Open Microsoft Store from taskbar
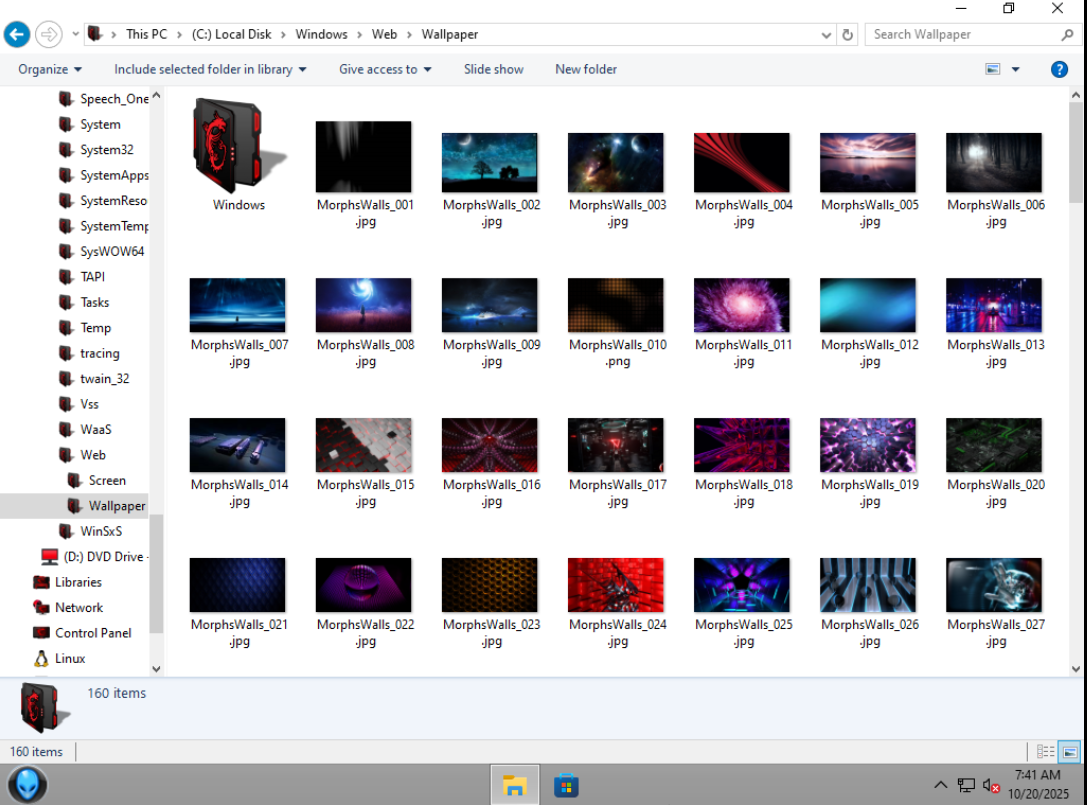 [x=566, y=786]
